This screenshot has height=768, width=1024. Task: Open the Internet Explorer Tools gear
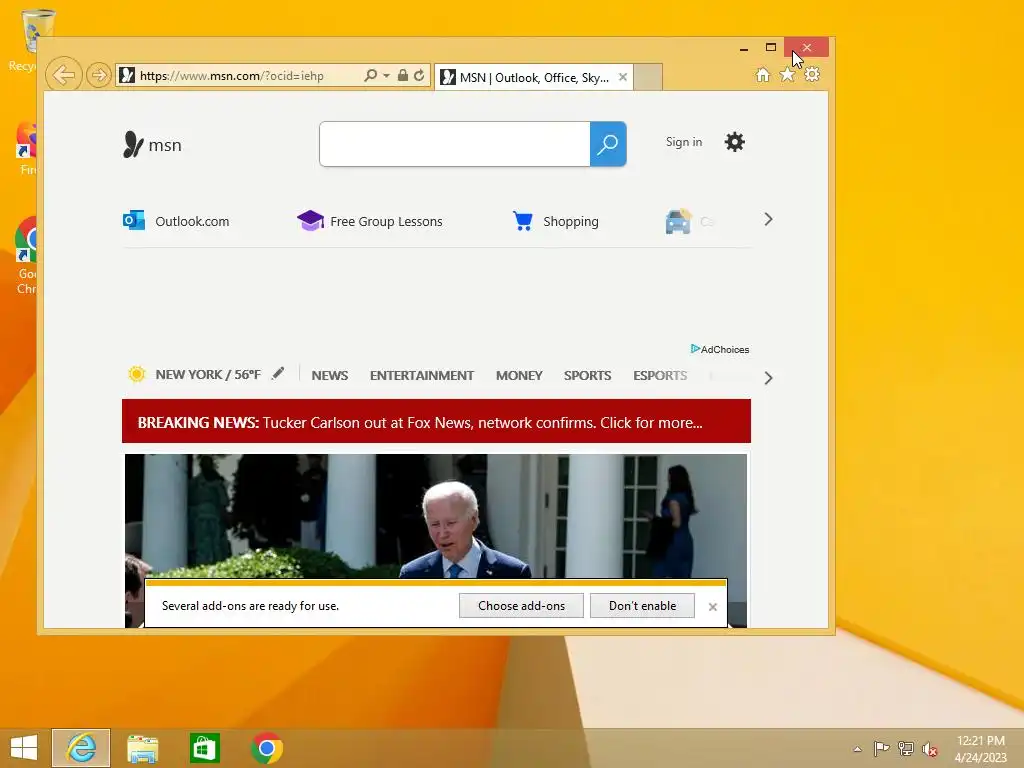(812, 75)
